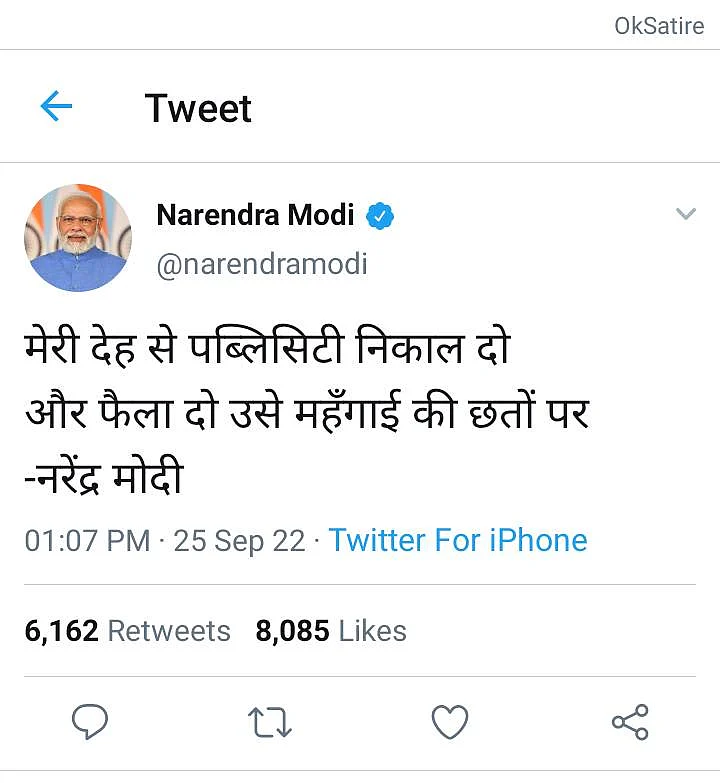The width and height of the screenshot is (720, 783).
Task: Like the tweet with the heart
Action: (450, 721)
